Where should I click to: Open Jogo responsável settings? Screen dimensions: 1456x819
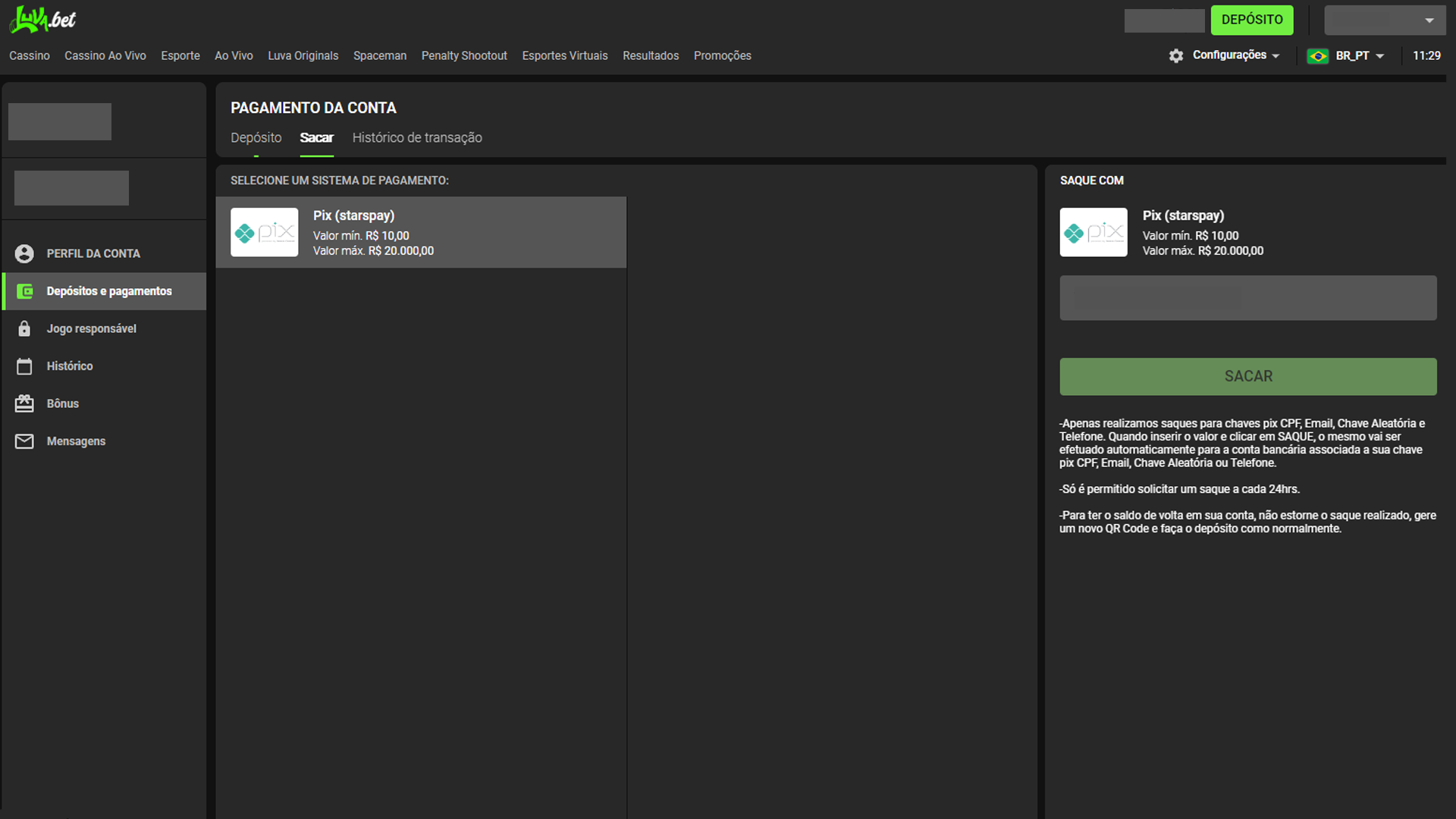(104, 329)
